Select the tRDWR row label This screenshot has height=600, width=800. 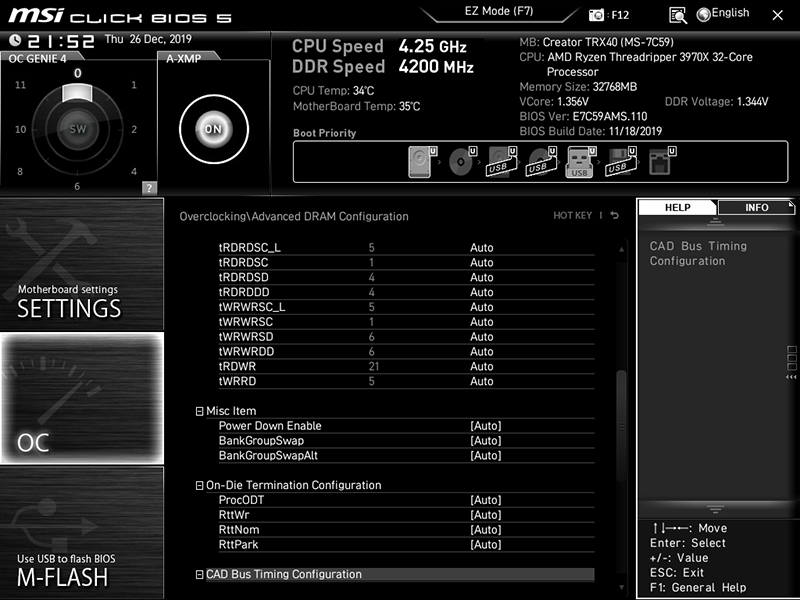237,366
